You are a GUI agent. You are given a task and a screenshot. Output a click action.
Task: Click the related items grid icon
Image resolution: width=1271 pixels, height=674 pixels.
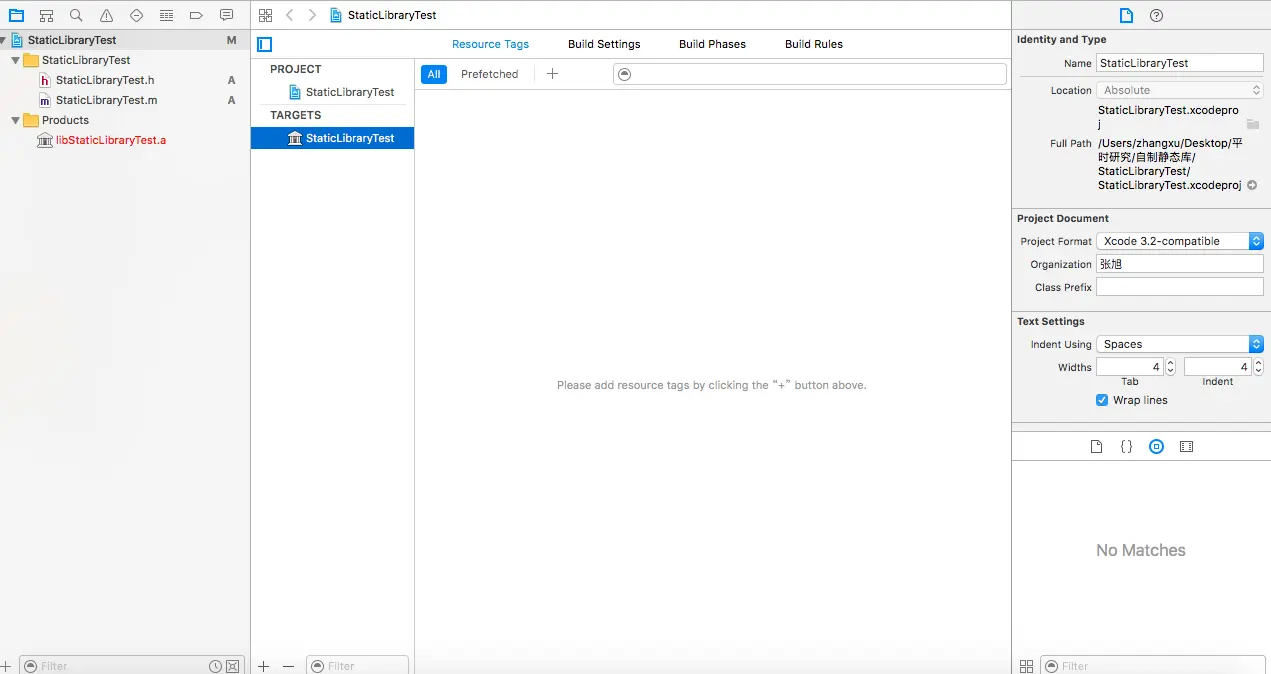265,15
